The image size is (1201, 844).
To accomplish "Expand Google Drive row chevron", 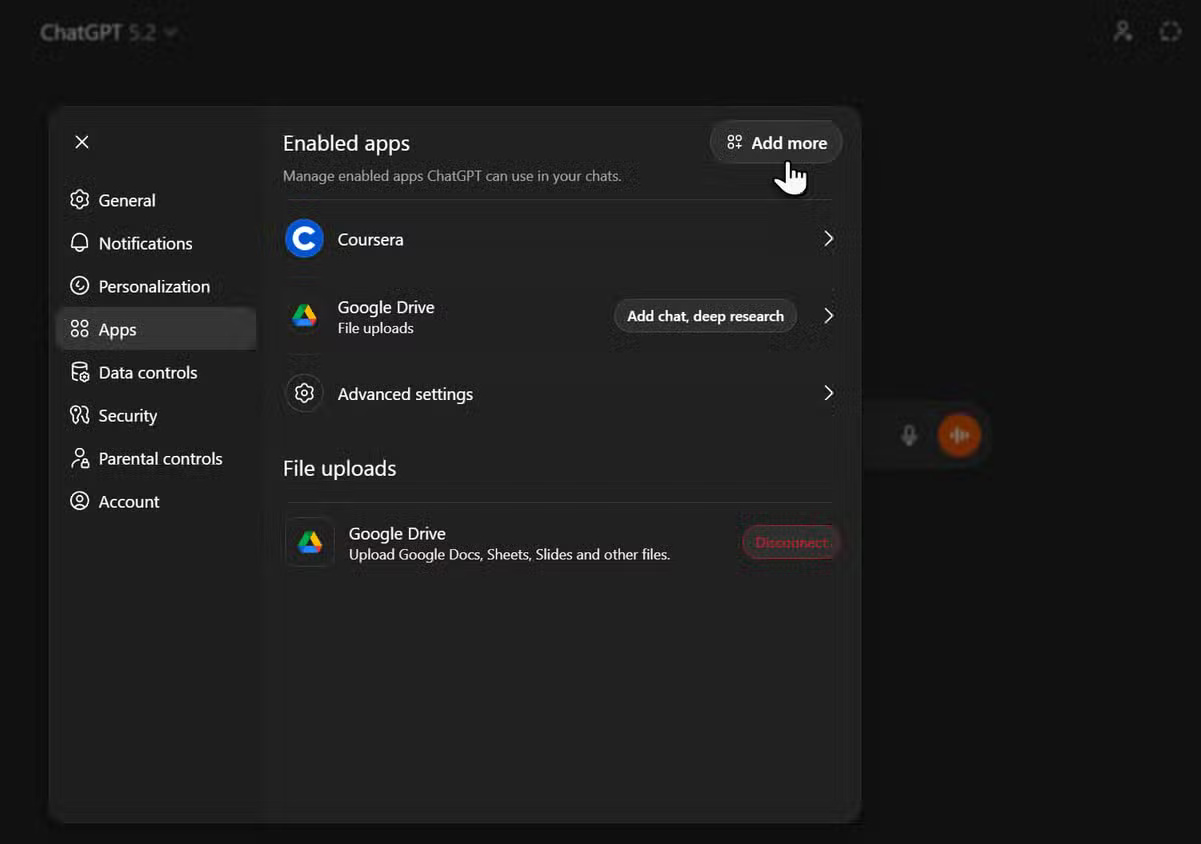I will pyautogui.click(x=828, y=316).
